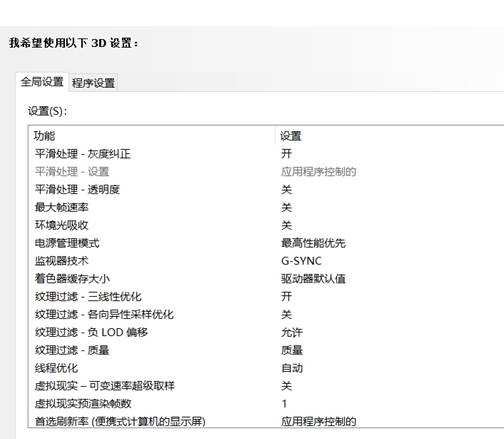The height and width of the screenshot is (439, 504).
Task: Select the 最大帧速率 feature row
Action: pyautogui.click(x=267, y=207)
